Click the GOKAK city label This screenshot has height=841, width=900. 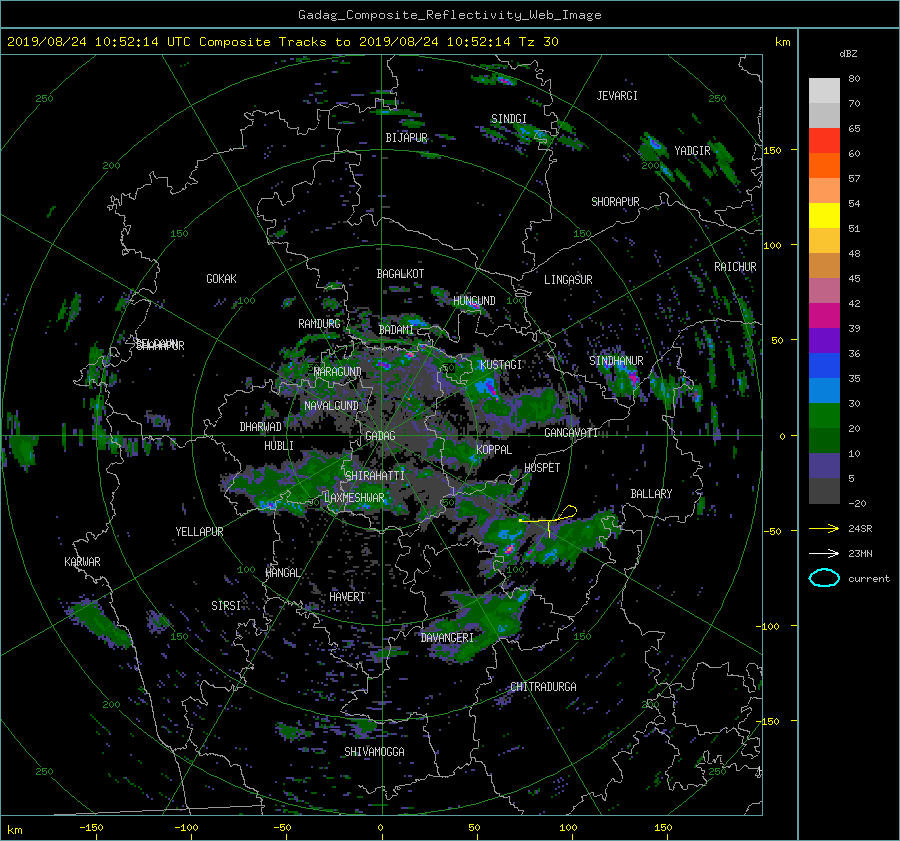[222, 279]
